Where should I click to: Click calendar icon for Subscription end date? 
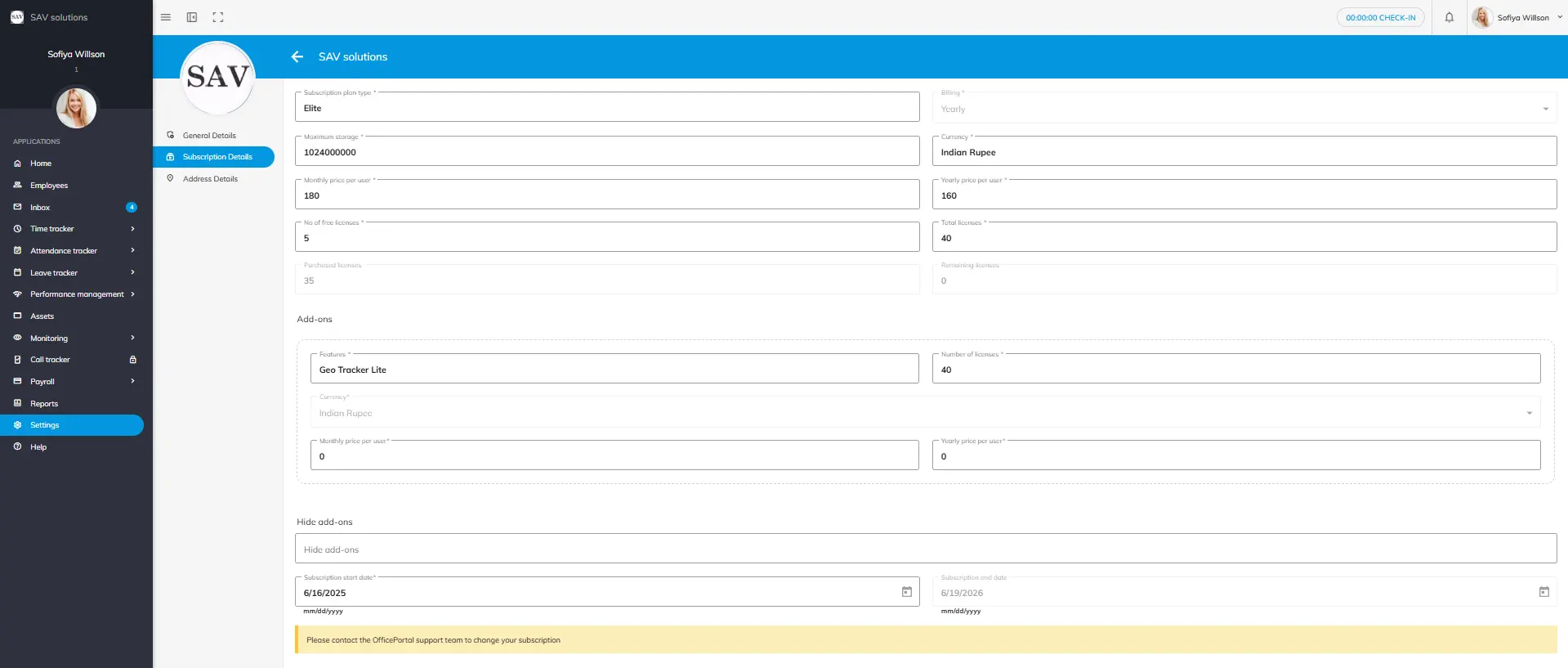click(x=1543, y=592)
